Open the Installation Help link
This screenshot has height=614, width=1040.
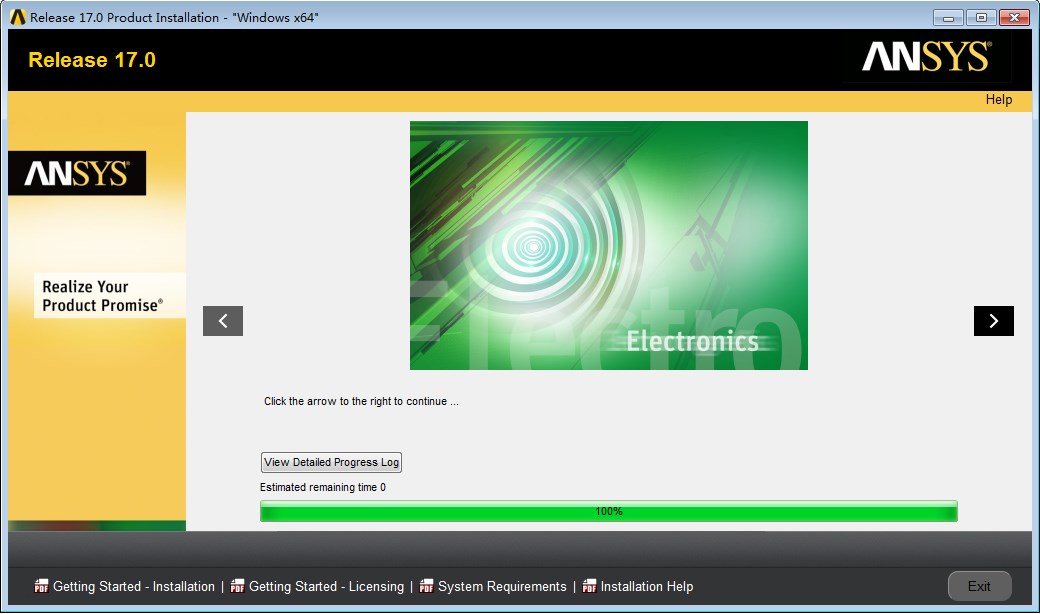click(646, 587)
